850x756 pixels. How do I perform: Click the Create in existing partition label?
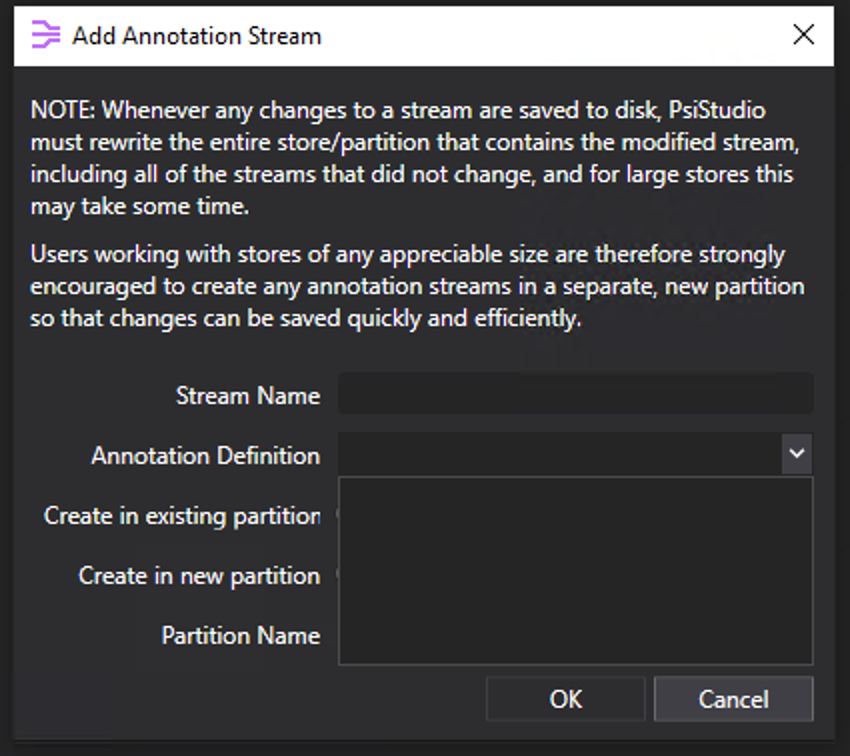(180, 516)
